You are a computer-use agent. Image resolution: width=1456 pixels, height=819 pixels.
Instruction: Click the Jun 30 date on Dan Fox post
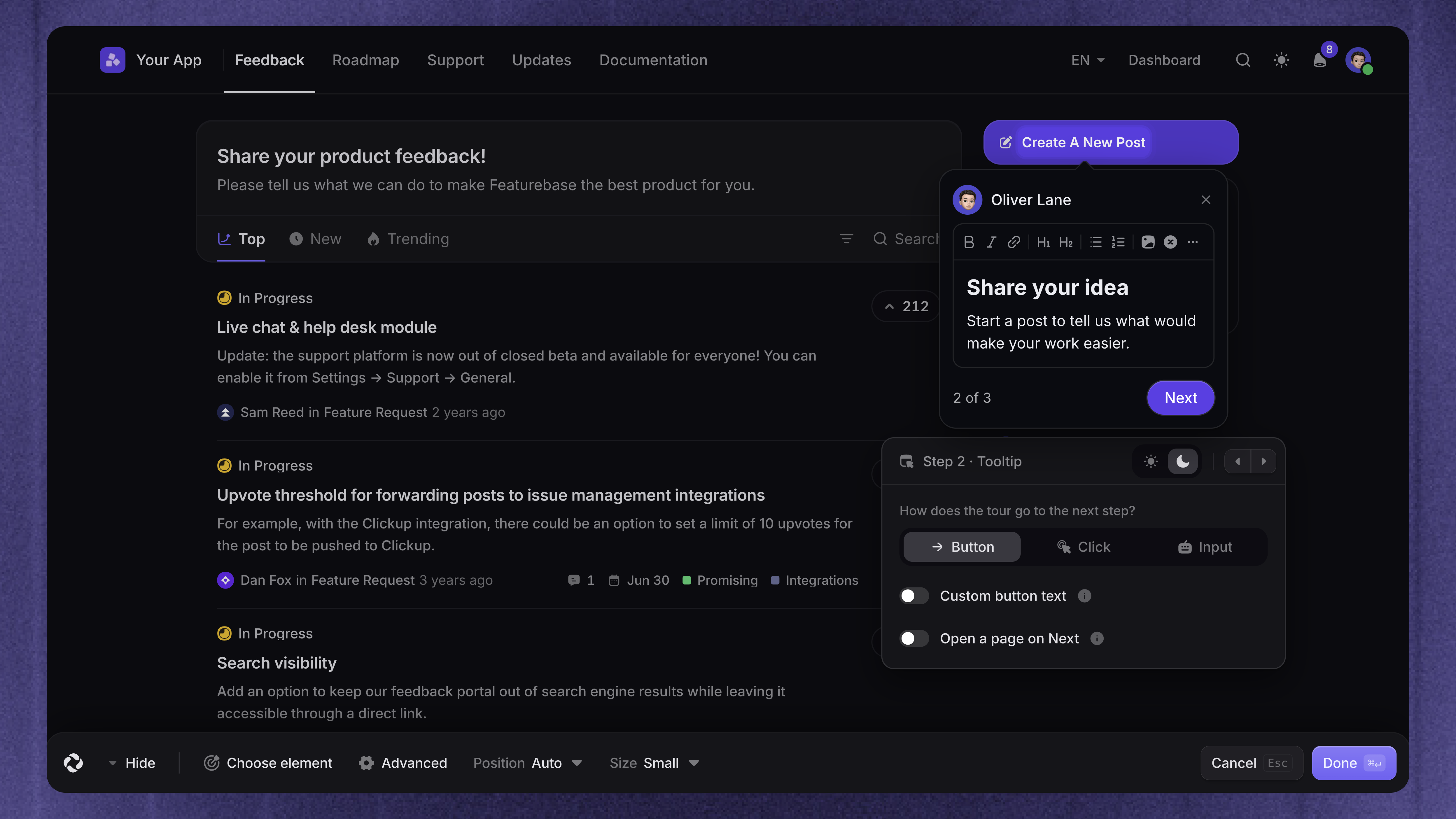point(639,580)
